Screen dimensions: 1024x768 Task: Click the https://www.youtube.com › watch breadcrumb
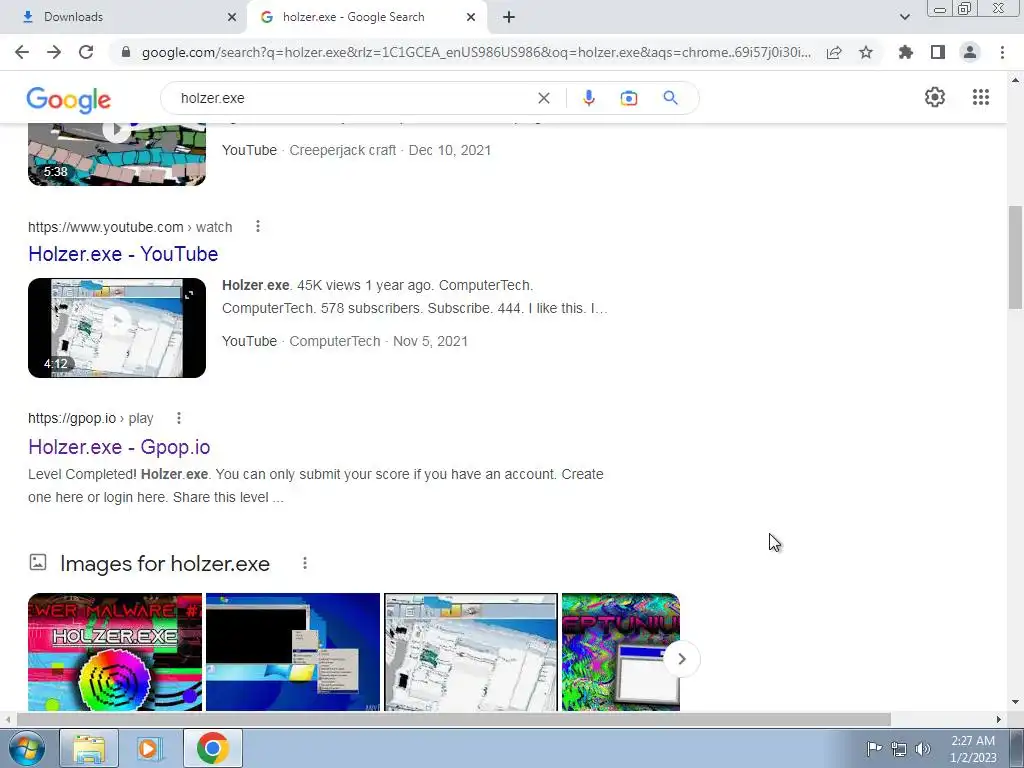[x=130, y=227]
